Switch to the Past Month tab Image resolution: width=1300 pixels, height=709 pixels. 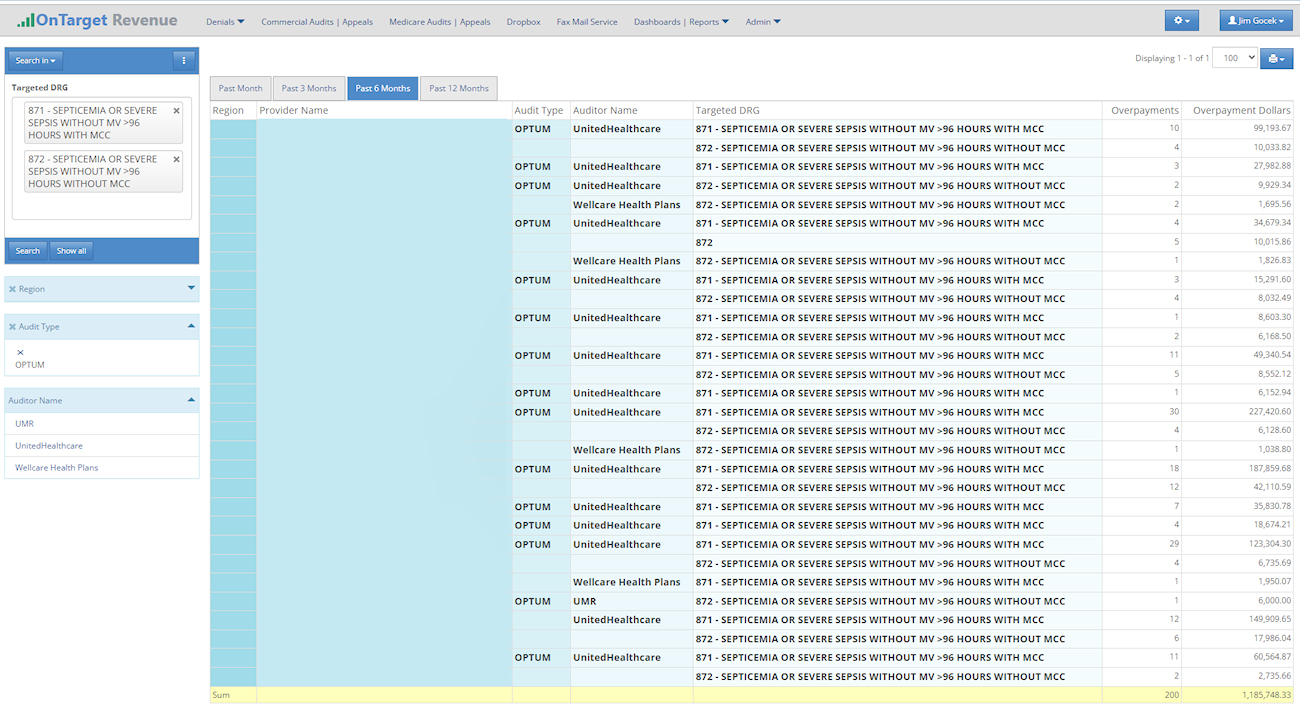(x=240, y=88)
